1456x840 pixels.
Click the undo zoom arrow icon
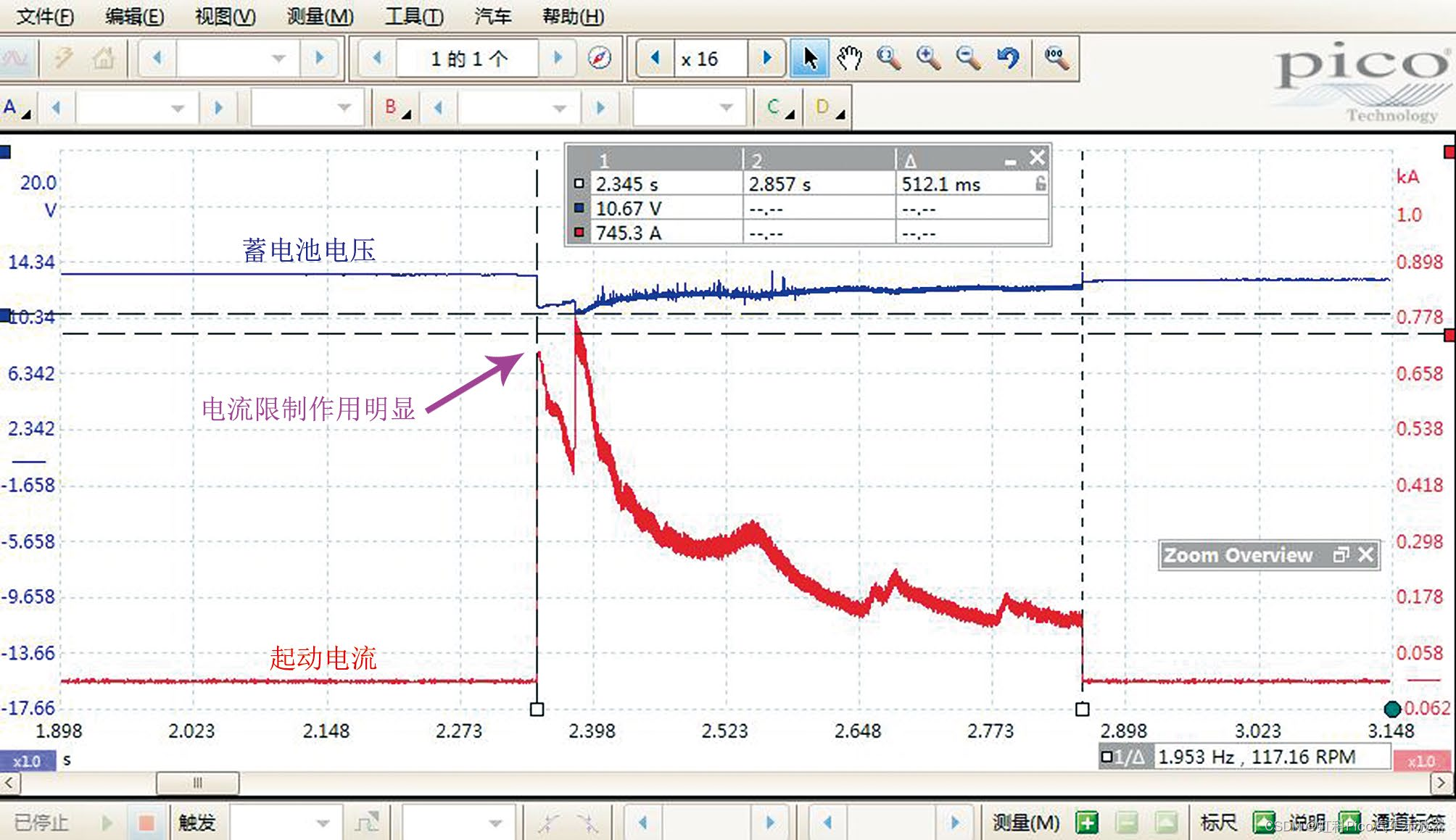pyautogui.click(x=1008, y=58)
